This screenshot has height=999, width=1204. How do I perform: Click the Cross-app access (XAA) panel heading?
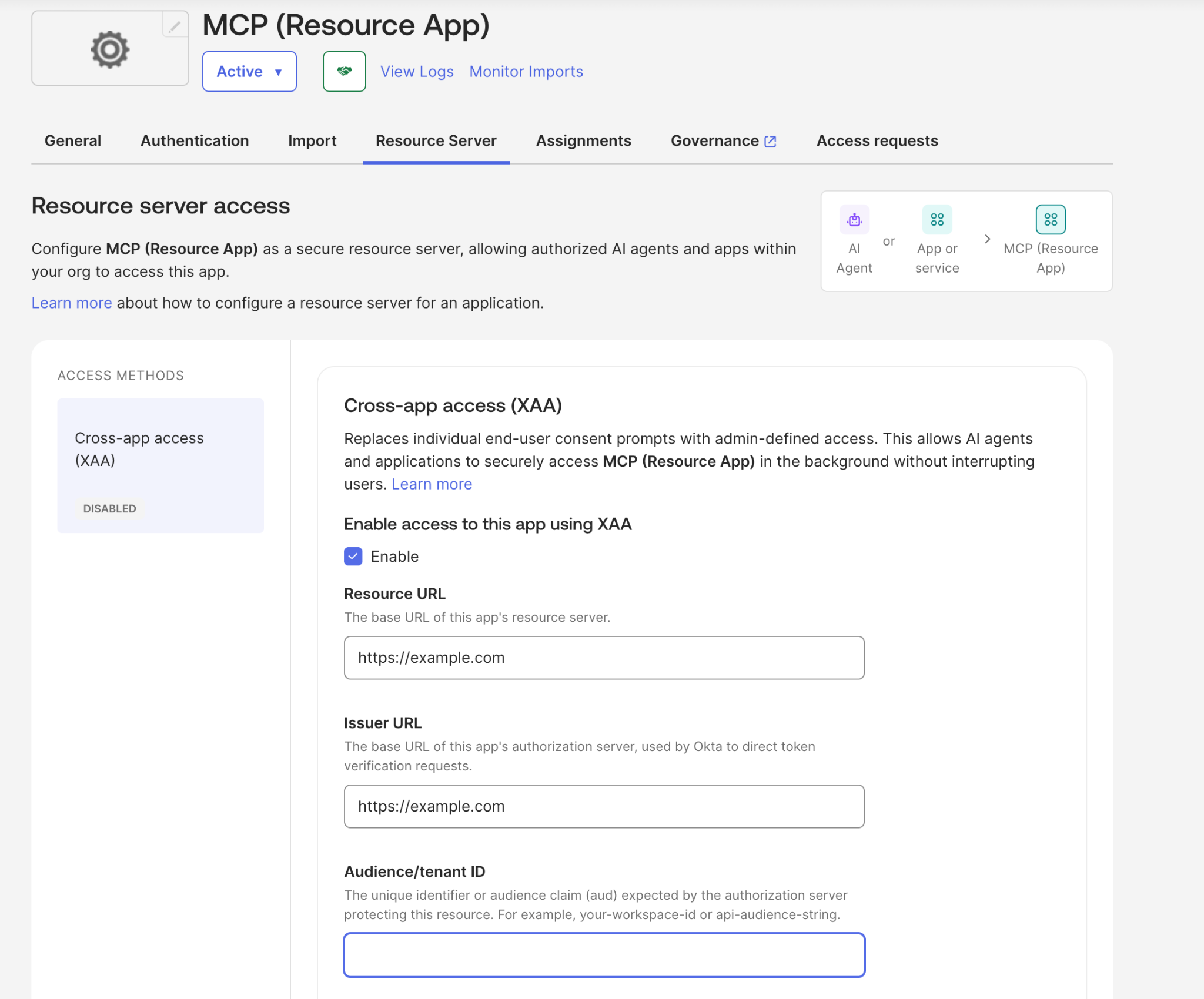coord(453,405)
